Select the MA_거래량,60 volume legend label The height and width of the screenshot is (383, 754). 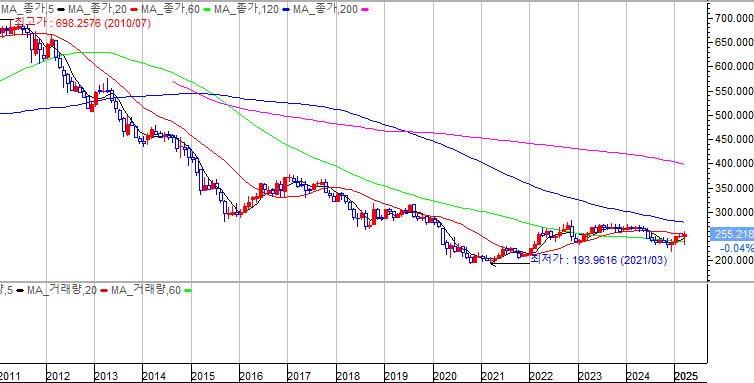146,290
